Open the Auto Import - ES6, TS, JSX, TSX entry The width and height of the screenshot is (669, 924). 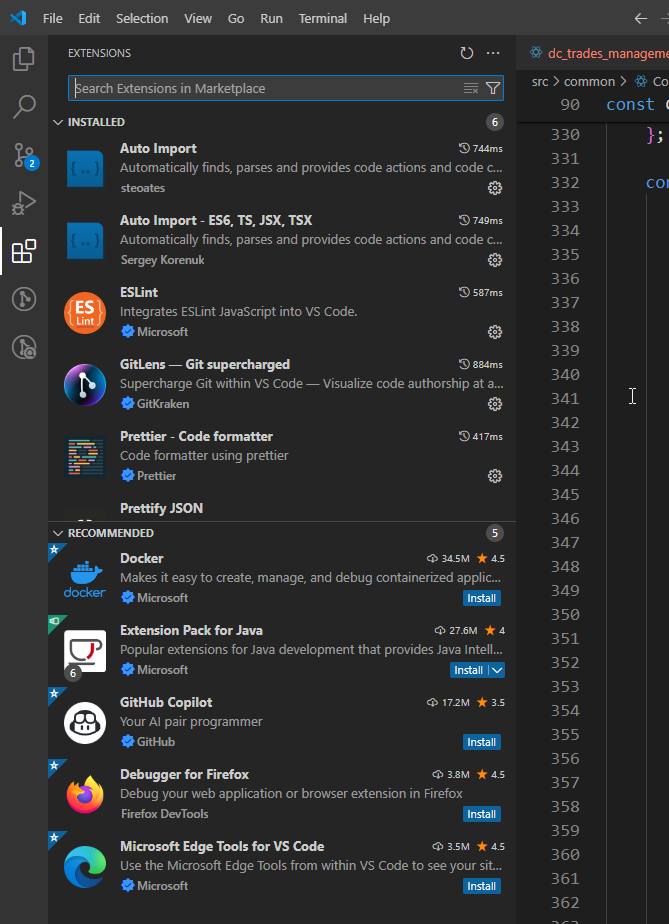click(282, 241)
